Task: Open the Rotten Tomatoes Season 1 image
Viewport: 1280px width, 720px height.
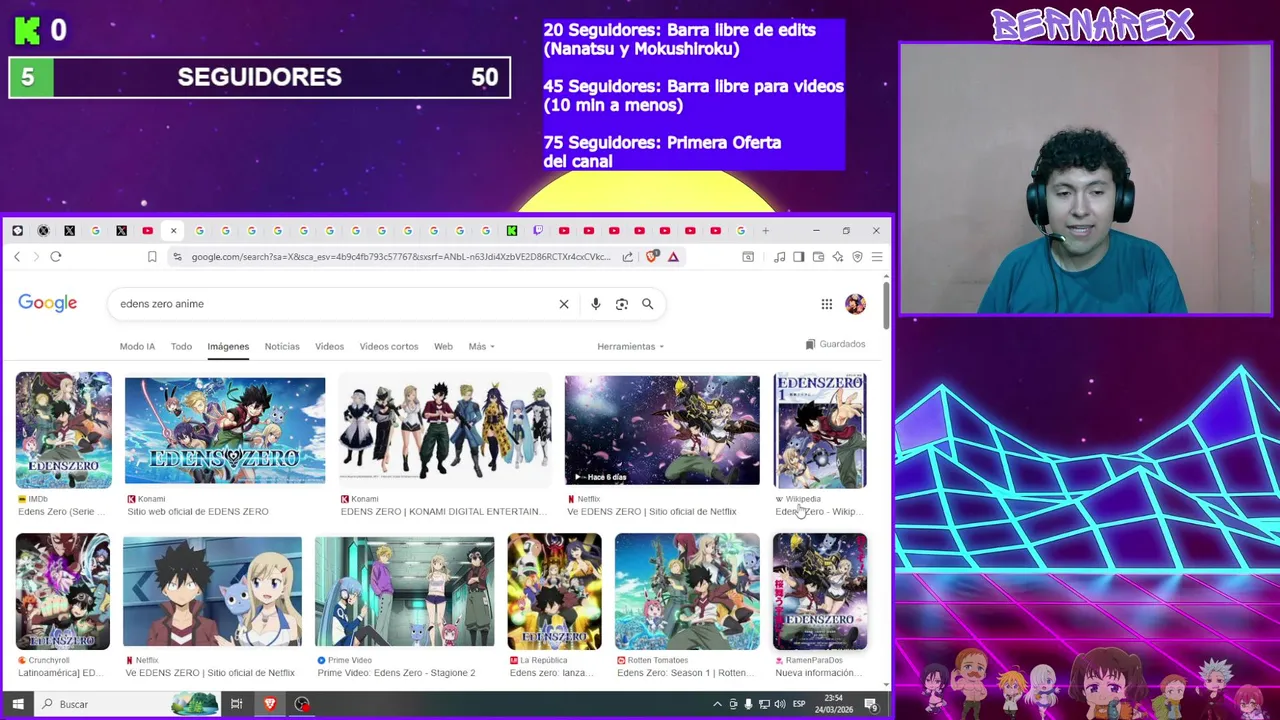Action: [687, 591]
